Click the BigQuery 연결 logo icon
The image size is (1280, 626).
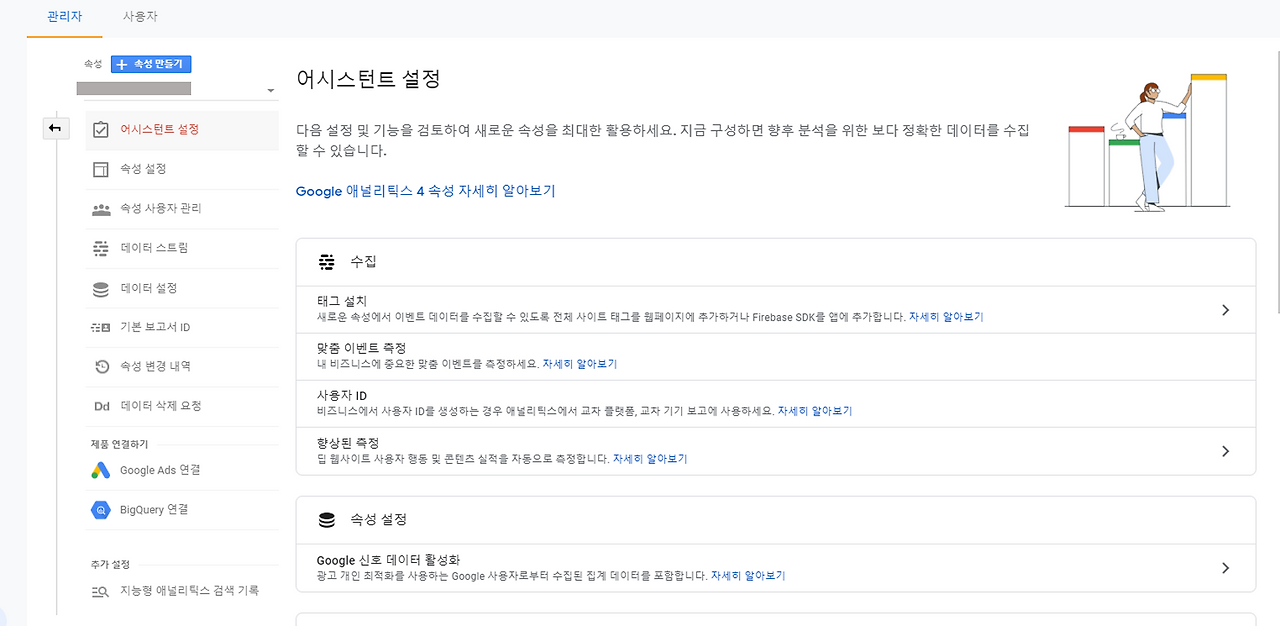(100, 510)
